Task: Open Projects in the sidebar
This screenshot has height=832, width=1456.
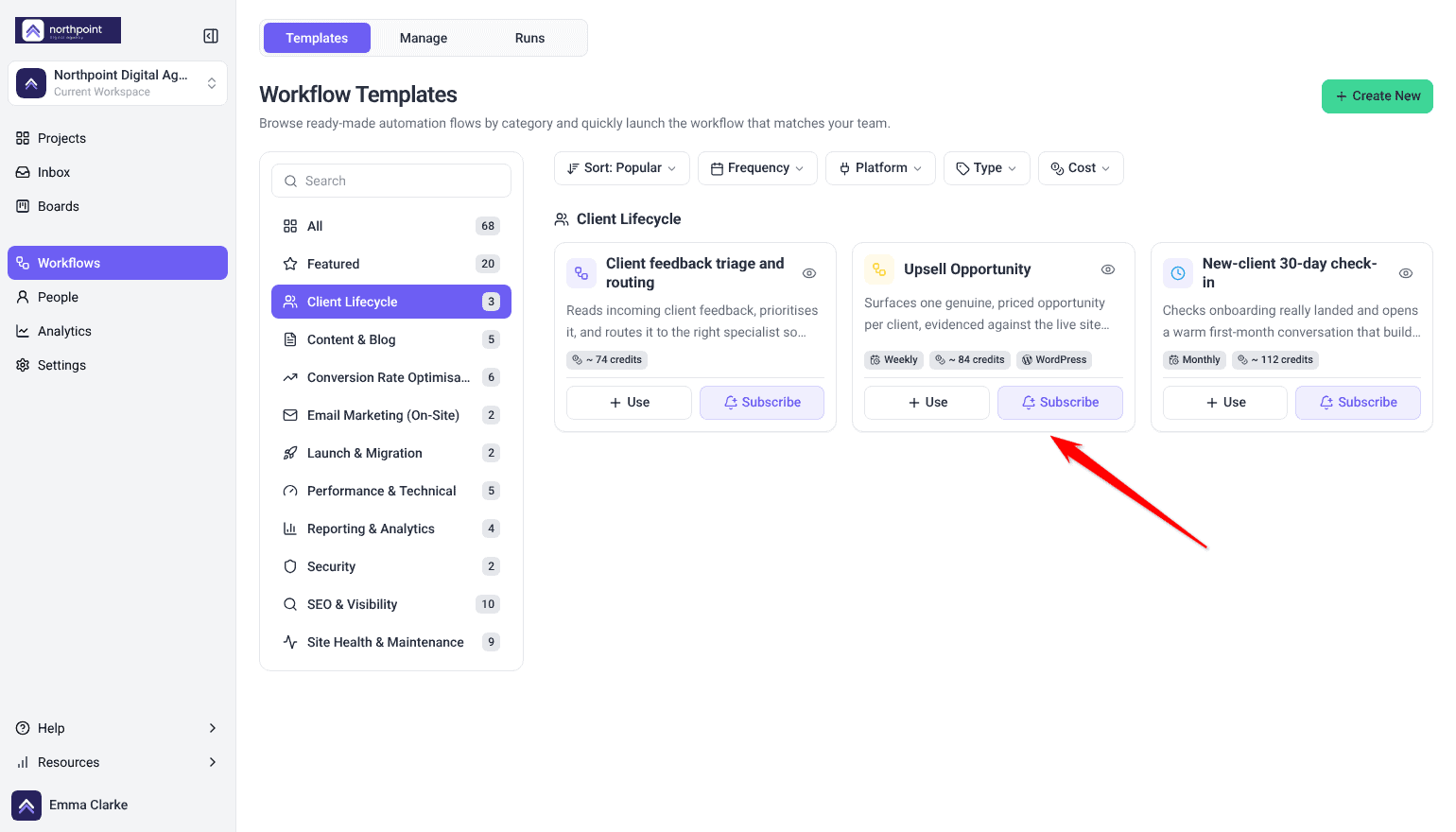Action: (x=117, y=138)
